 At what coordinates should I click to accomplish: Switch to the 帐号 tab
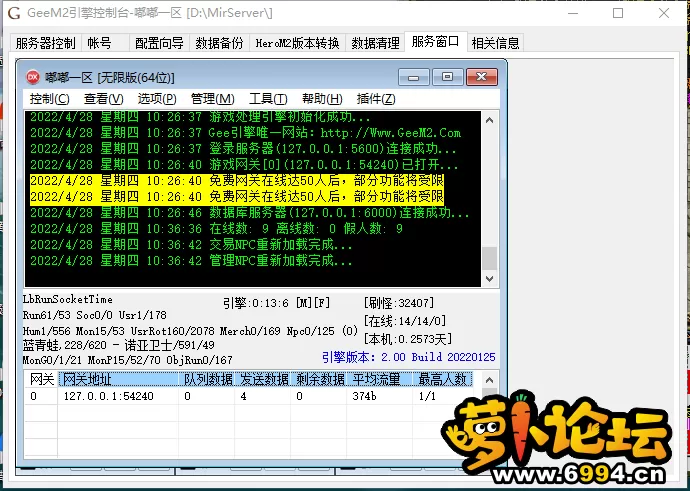[105, 43]
